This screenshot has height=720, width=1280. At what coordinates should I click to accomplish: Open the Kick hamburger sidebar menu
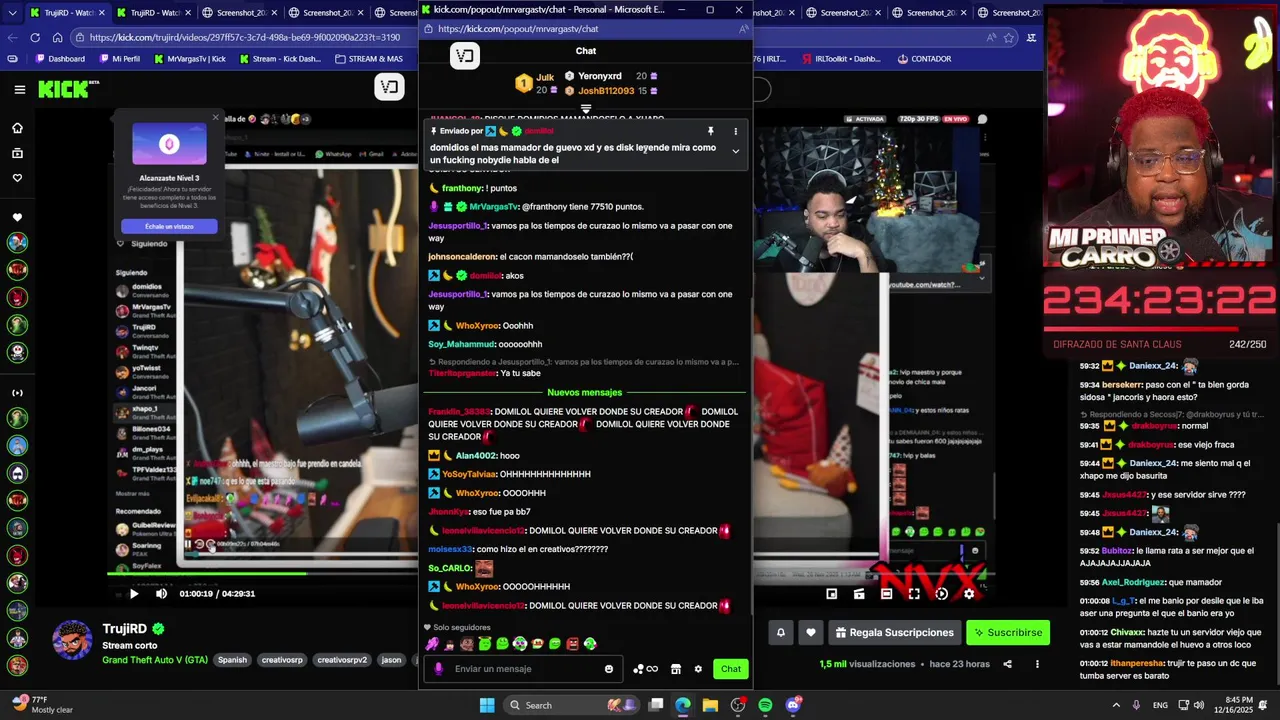[x=19, y=90]
